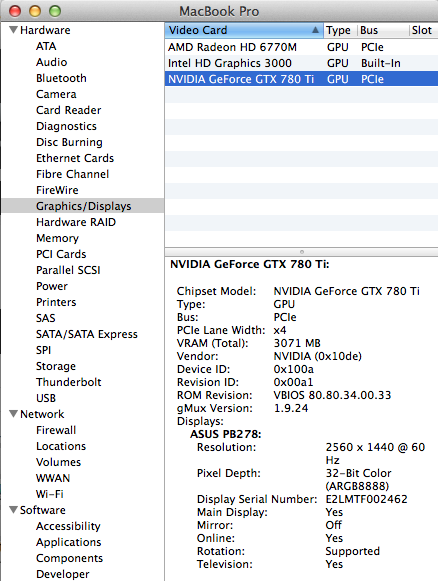Click the Video Card sort arrow
Screen dimensions: 438x581
click(315, 30)
